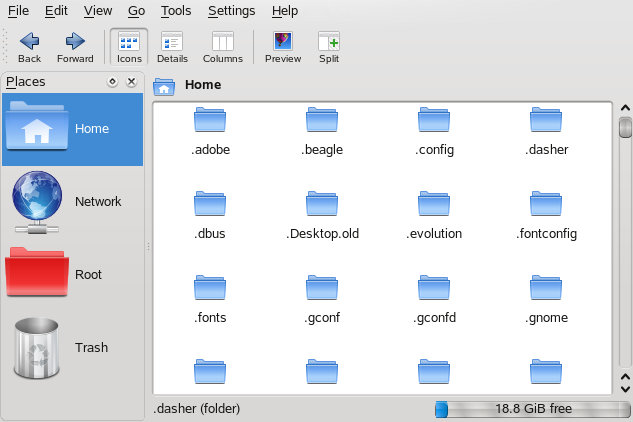Close the Places panel
633x422 pixels.
point(131,82)
